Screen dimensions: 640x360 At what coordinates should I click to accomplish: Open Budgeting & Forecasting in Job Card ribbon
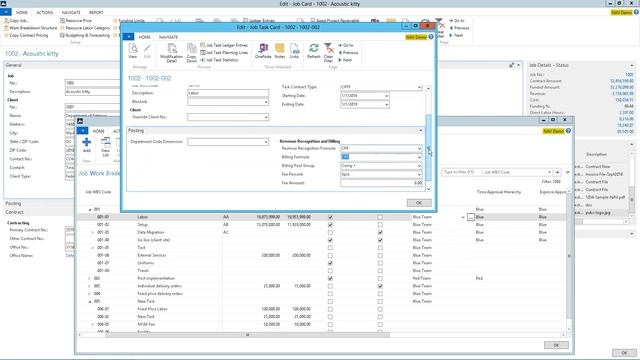coord(85,35)
